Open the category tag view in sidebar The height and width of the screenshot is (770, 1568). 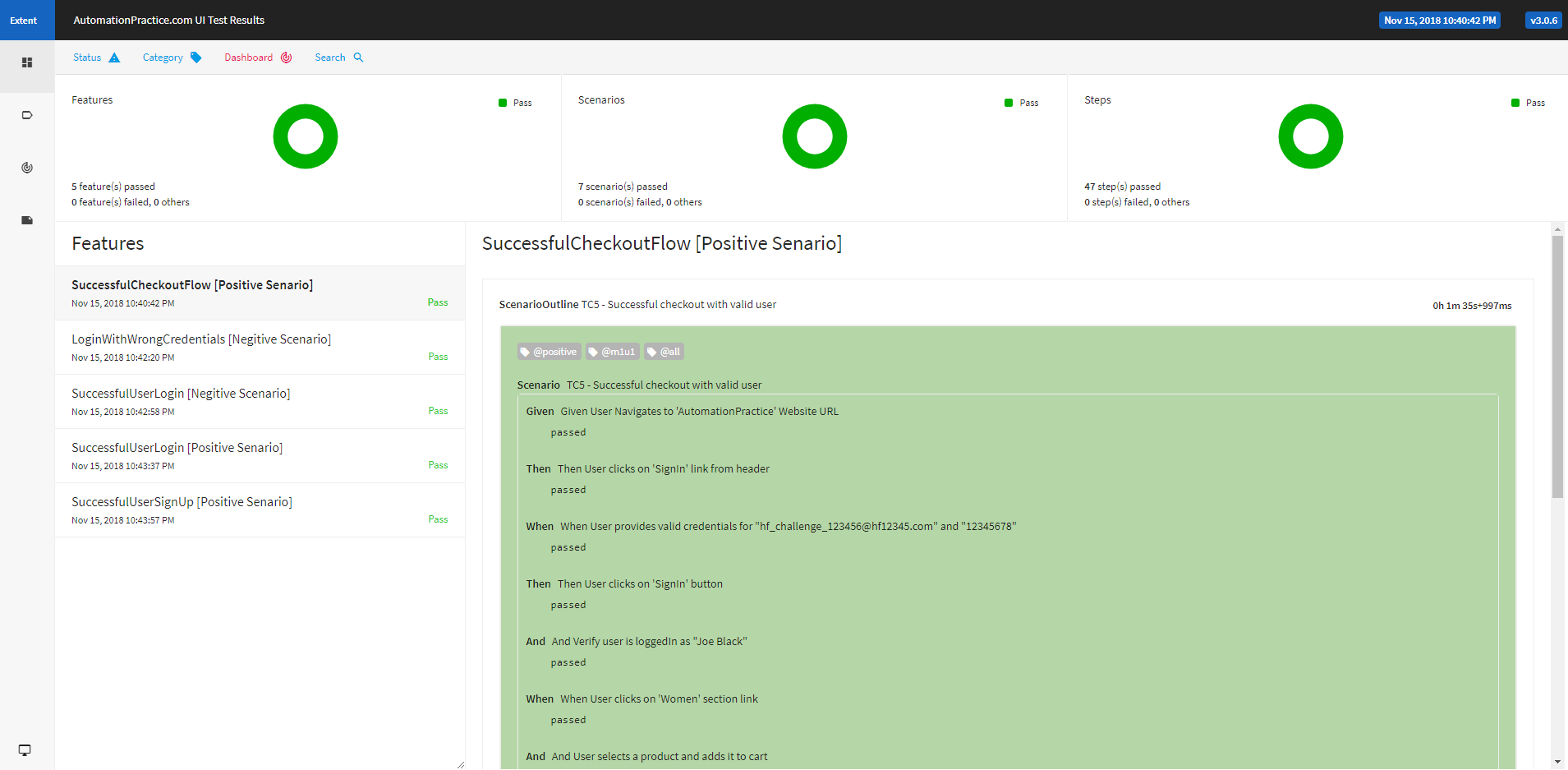tap(27, 115)
